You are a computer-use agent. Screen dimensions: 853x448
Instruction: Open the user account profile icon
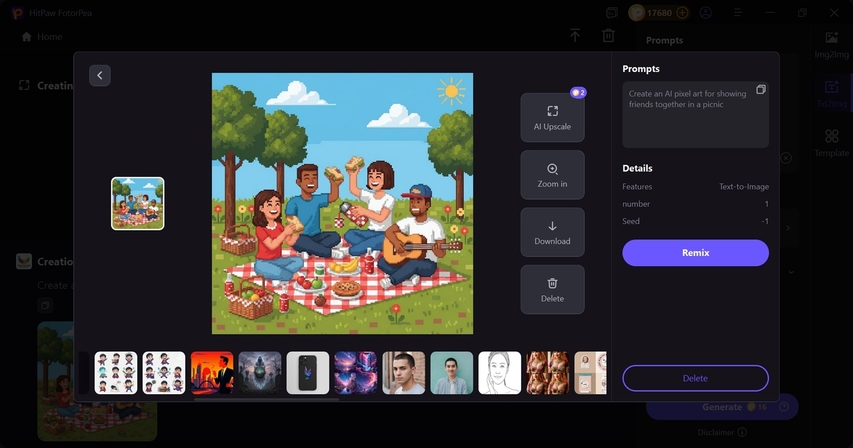coord(706,13)
